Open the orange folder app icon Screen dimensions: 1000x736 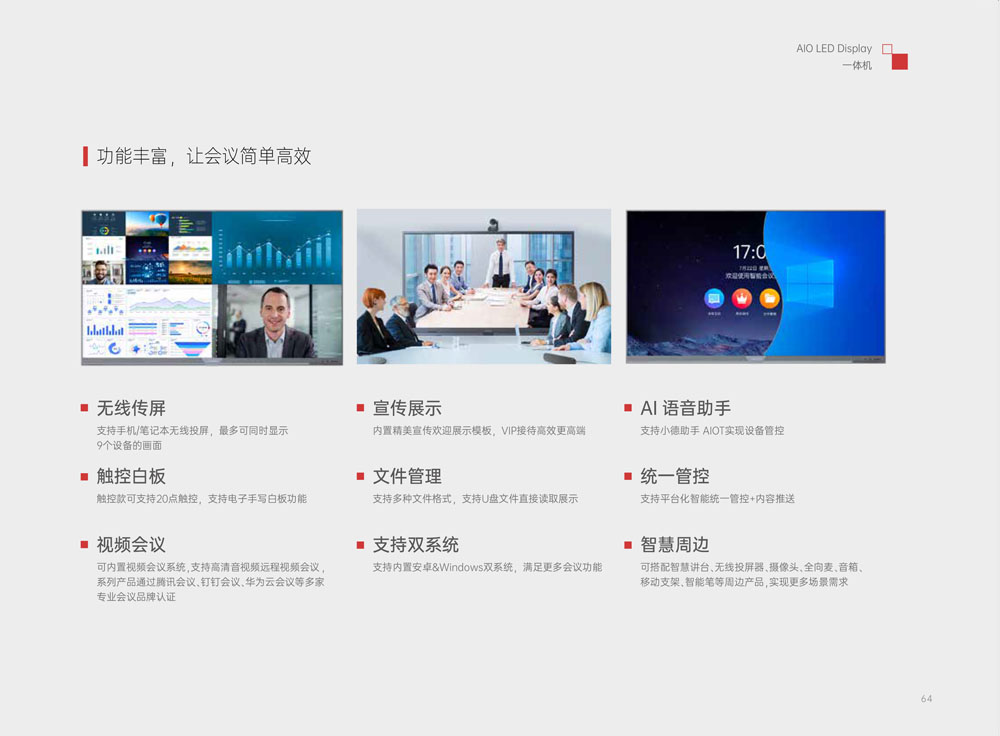click(x=769, y=298)
